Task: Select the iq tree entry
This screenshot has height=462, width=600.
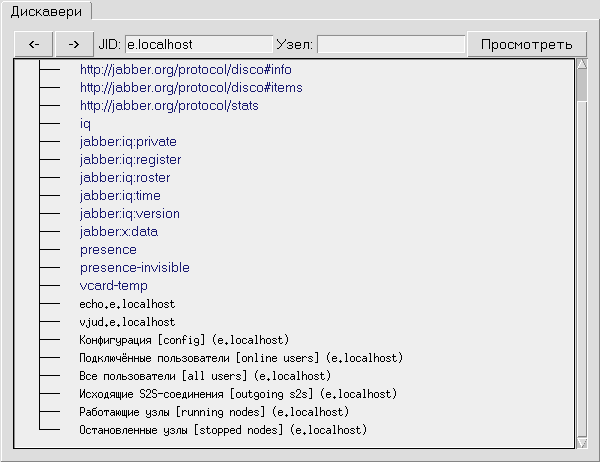Action: coord(85,124)
